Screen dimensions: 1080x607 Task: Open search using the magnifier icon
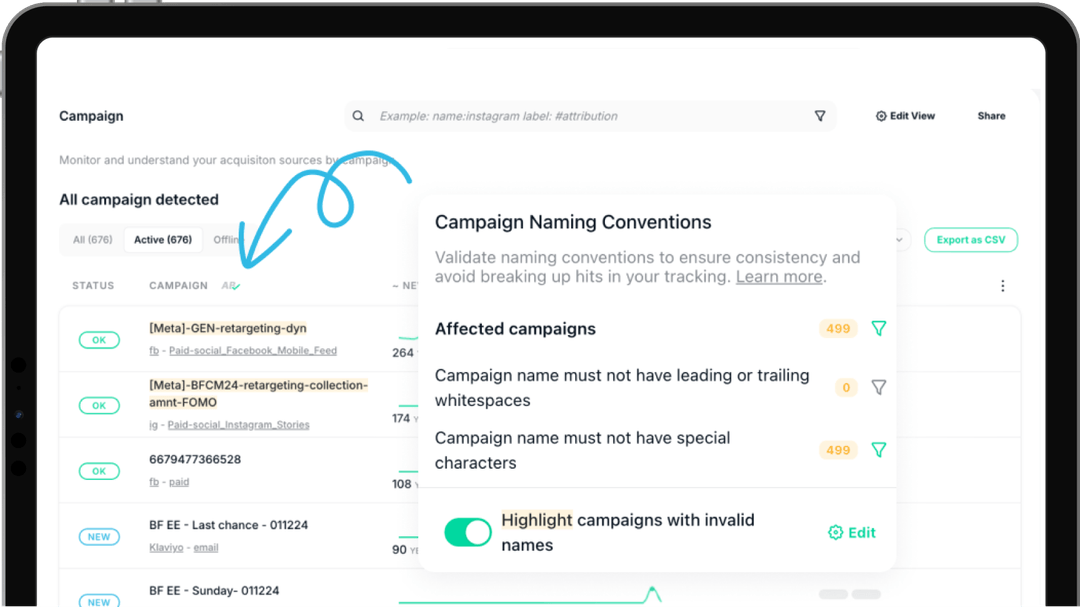click(358, 116)
